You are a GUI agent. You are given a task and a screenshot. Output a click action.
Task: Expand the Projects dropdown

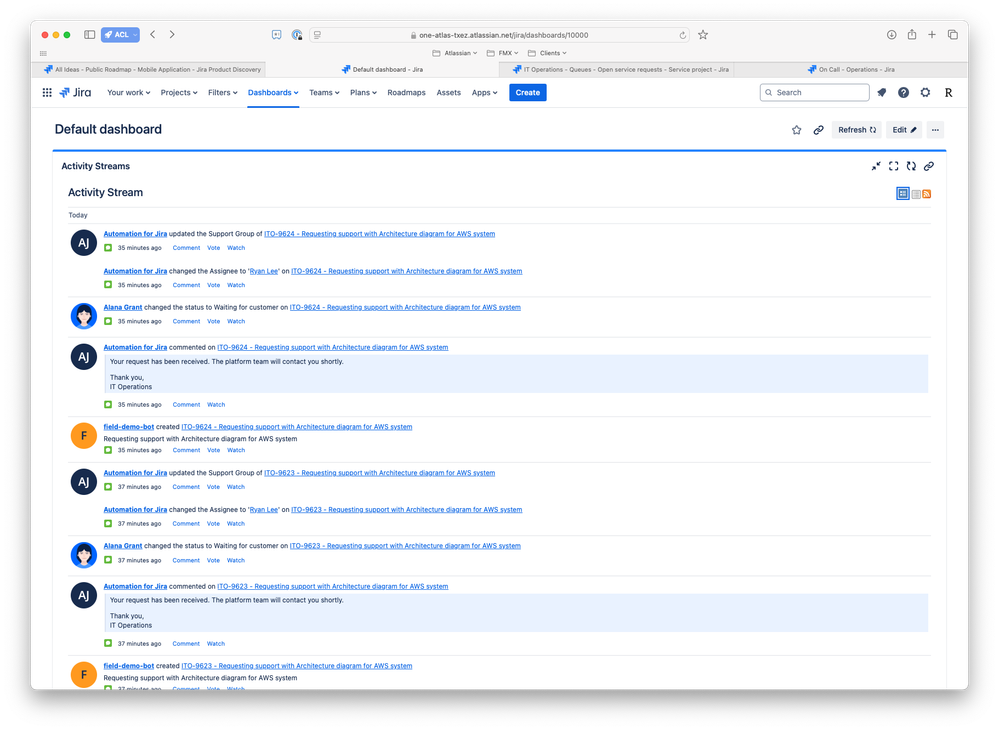[x=178, y=92]
